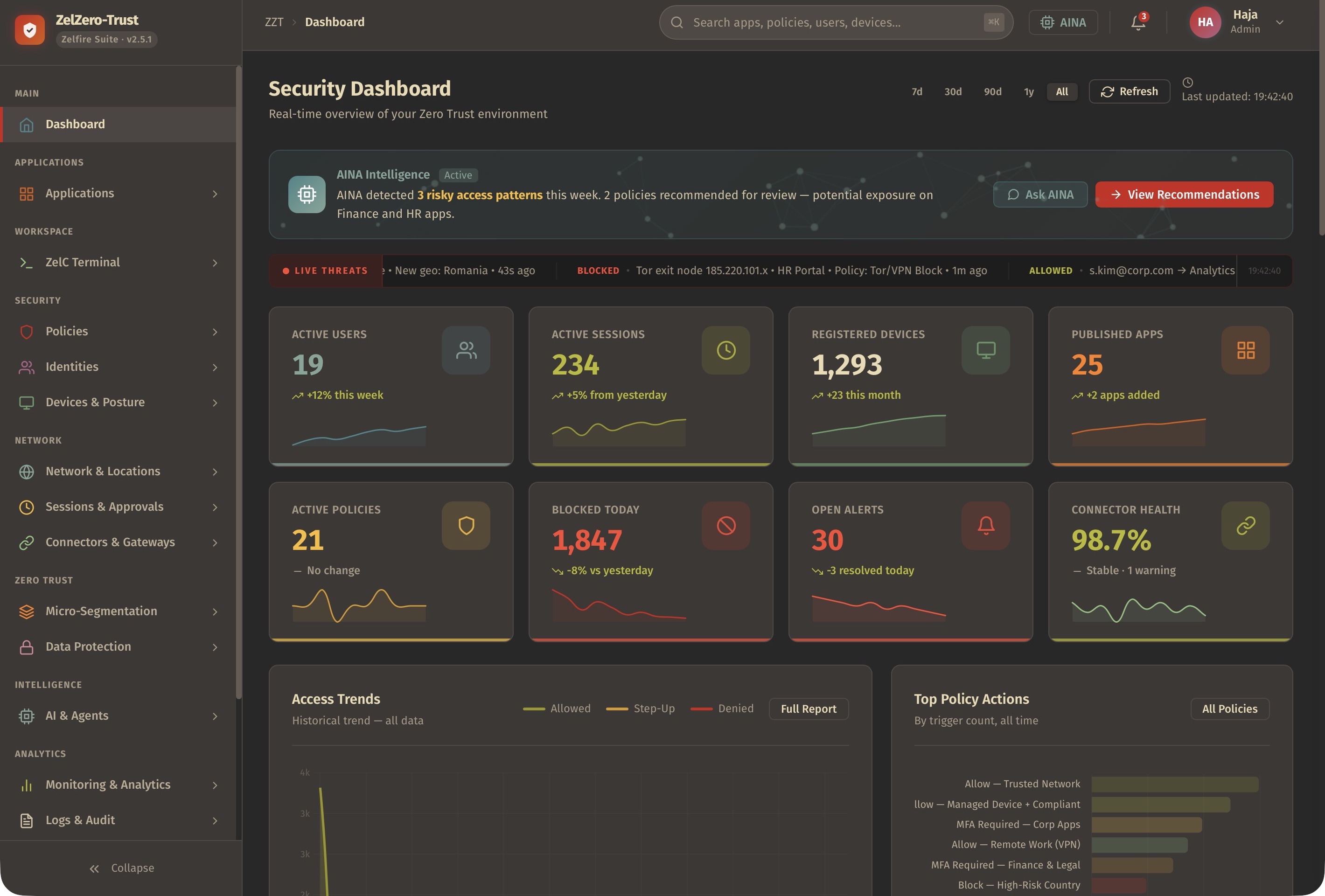The height and width of the screenshot is (896, 1325).
Task: Expand the Network & Locations chevron
Action: point(215,472)
